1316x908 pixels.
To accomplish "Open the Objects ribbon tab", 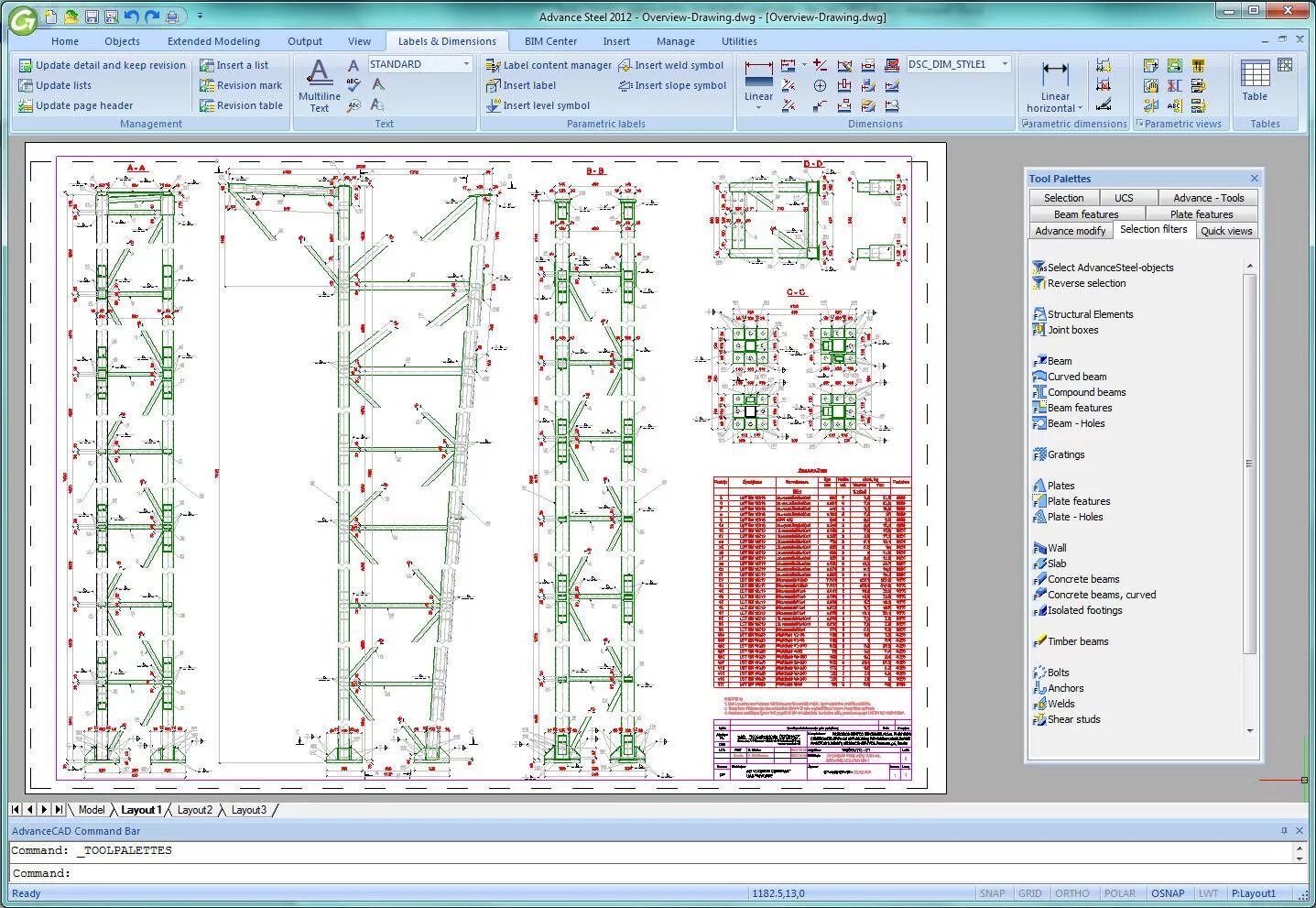I will point(122,41).
